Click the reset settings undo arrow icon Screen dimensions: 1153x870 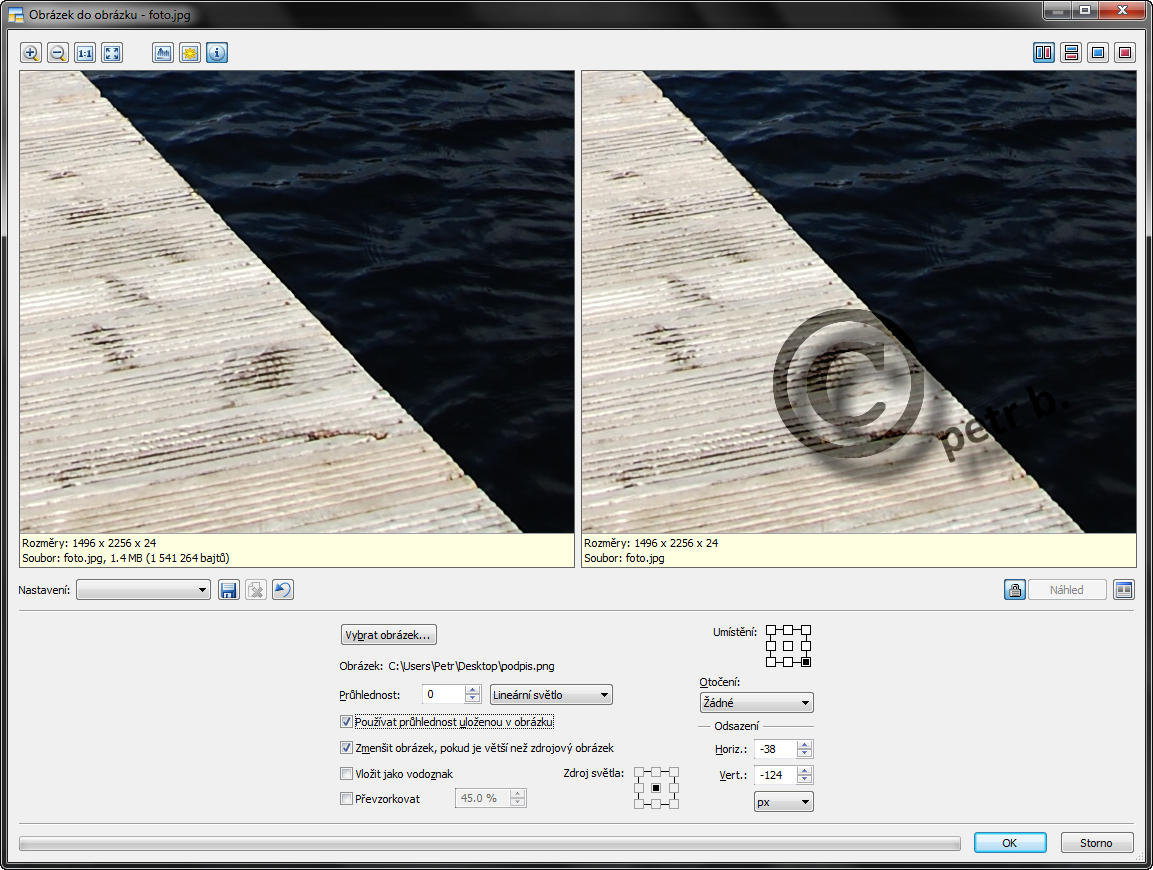[x=283, y=590]
